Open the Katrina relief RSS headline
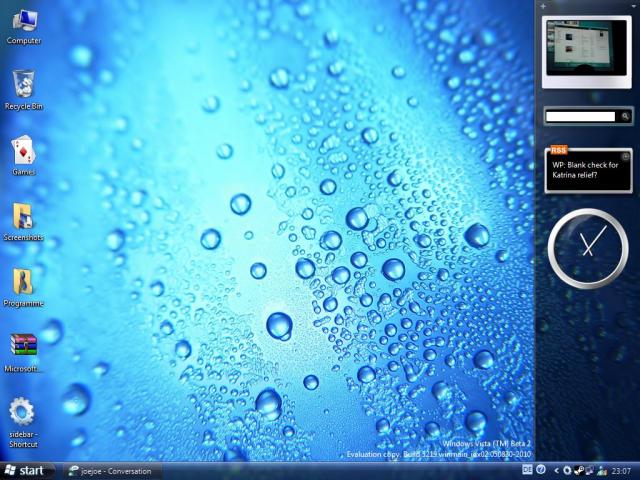 (x=585, y=170)
